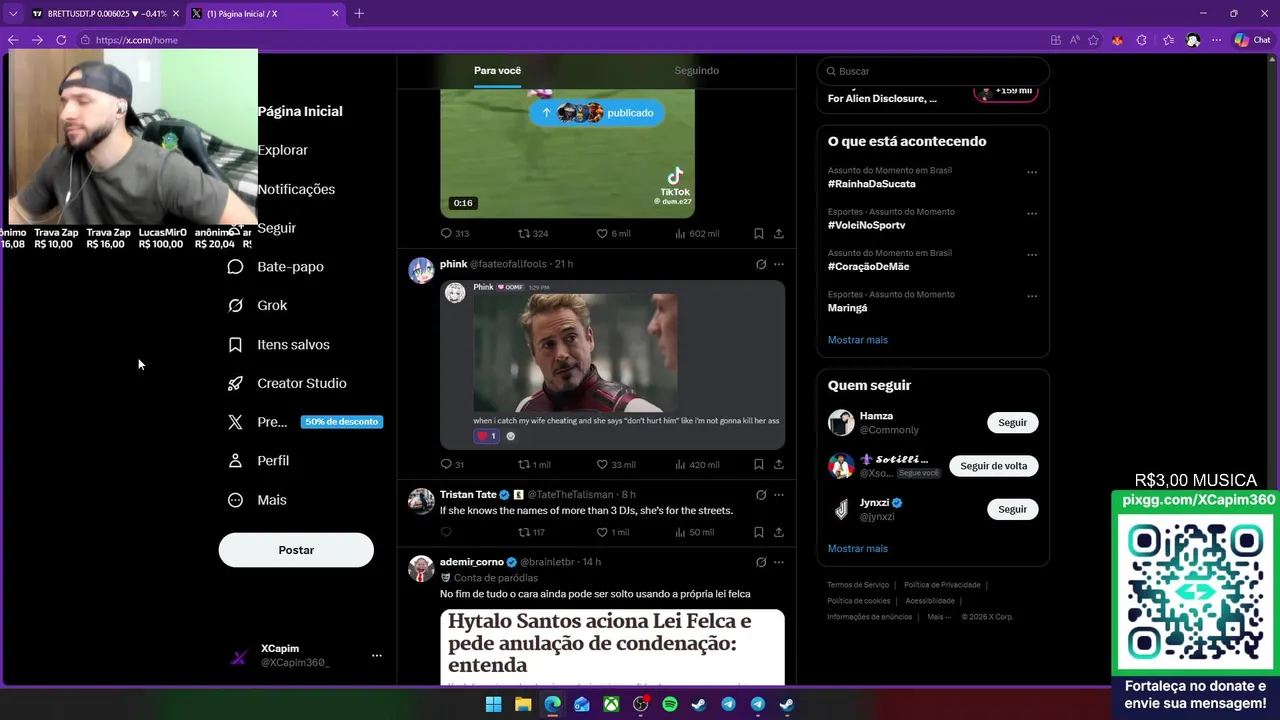The height and width of the screenshot is (720, 1280).
Task: Open Termos de Serviço footer link
Action: tap(858, 585)
